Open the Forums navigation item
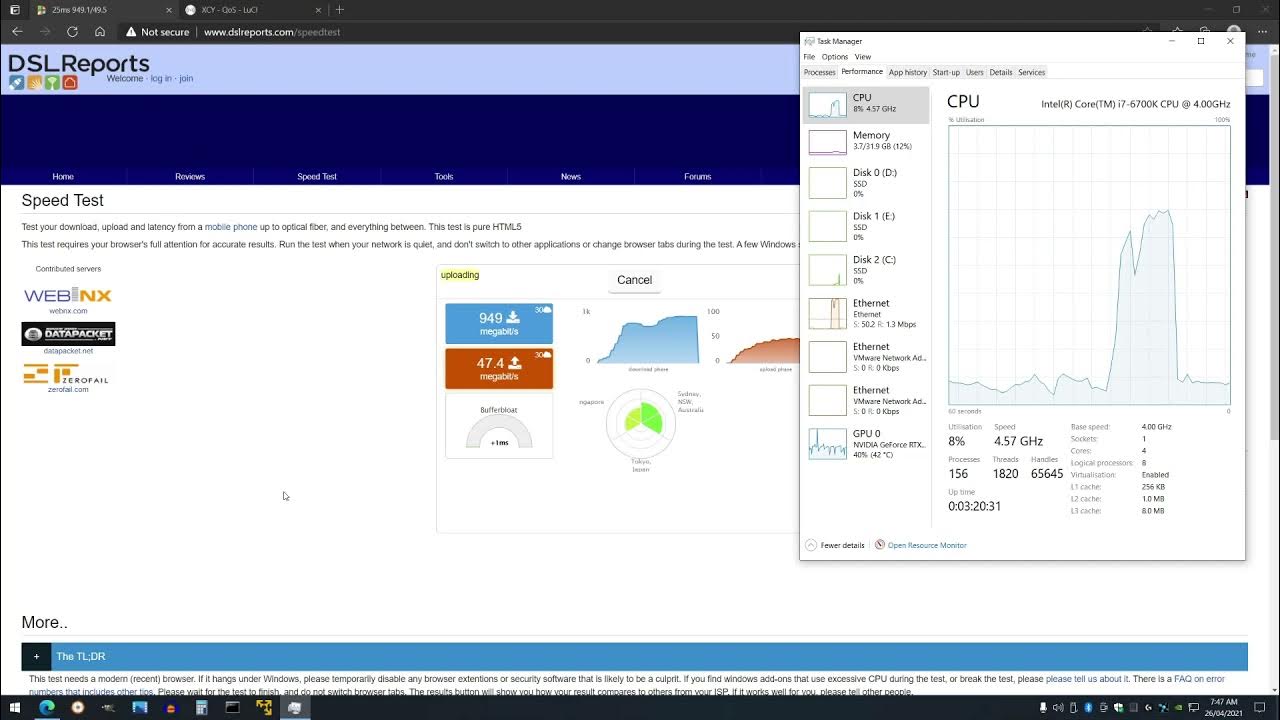This screenshot has width=1280, height=720. coord(698,176)
